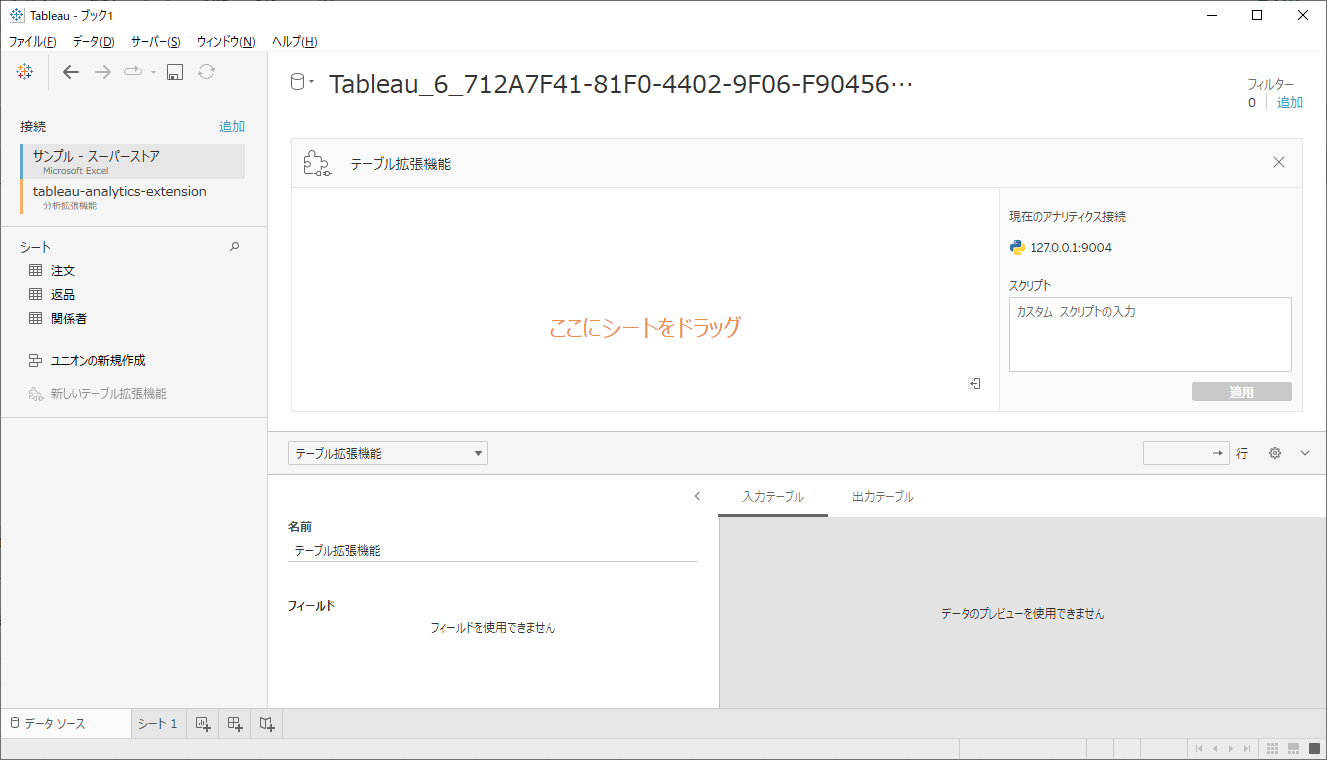Add a new dashboard using its icon
The height and width of the screenshot is (760, 1327).
coord(235,723)
